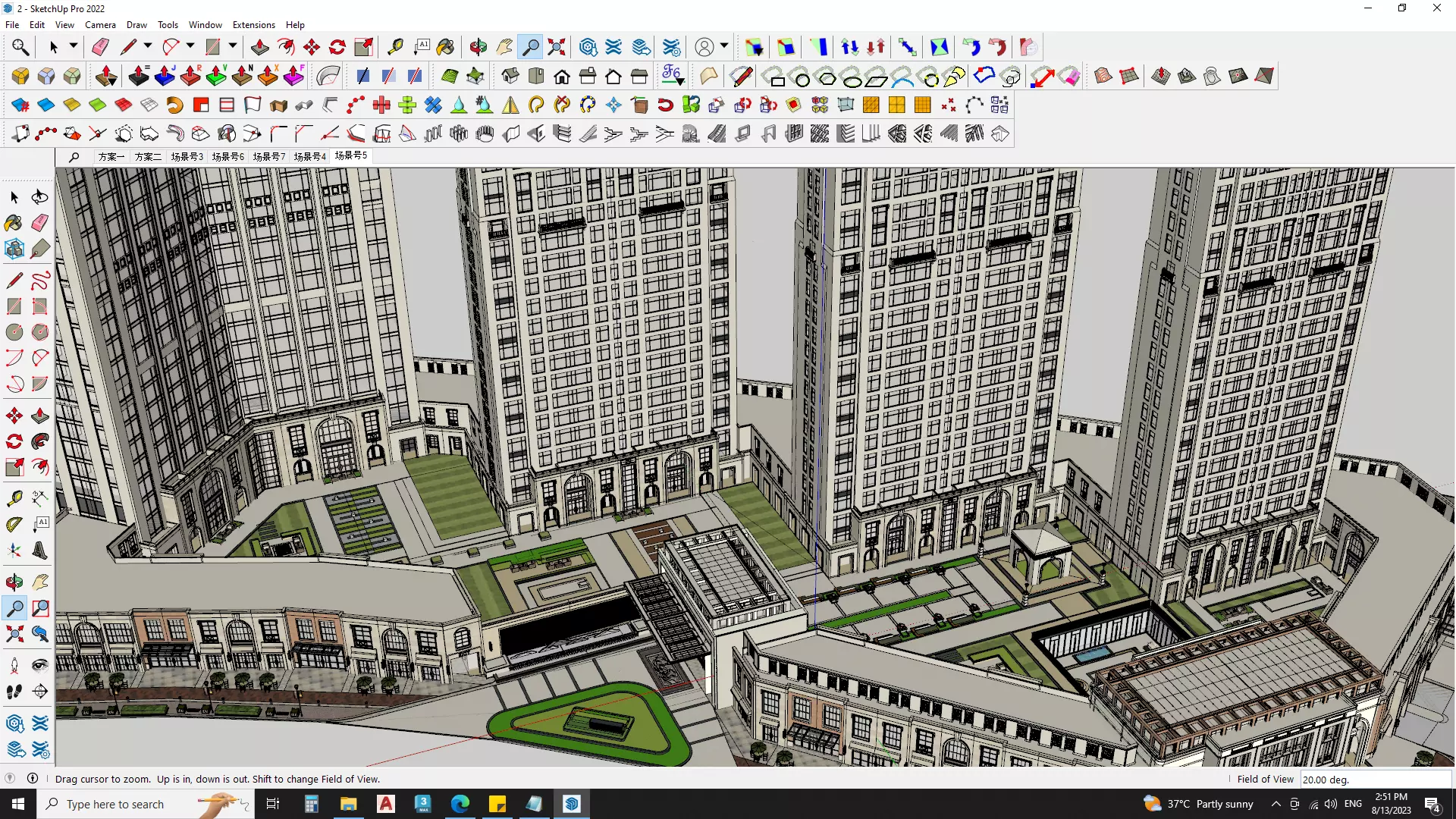Select the Push/Pull tool in top toolbar
The height and width of the screenshot is (819, 1456).
[259, 47]
